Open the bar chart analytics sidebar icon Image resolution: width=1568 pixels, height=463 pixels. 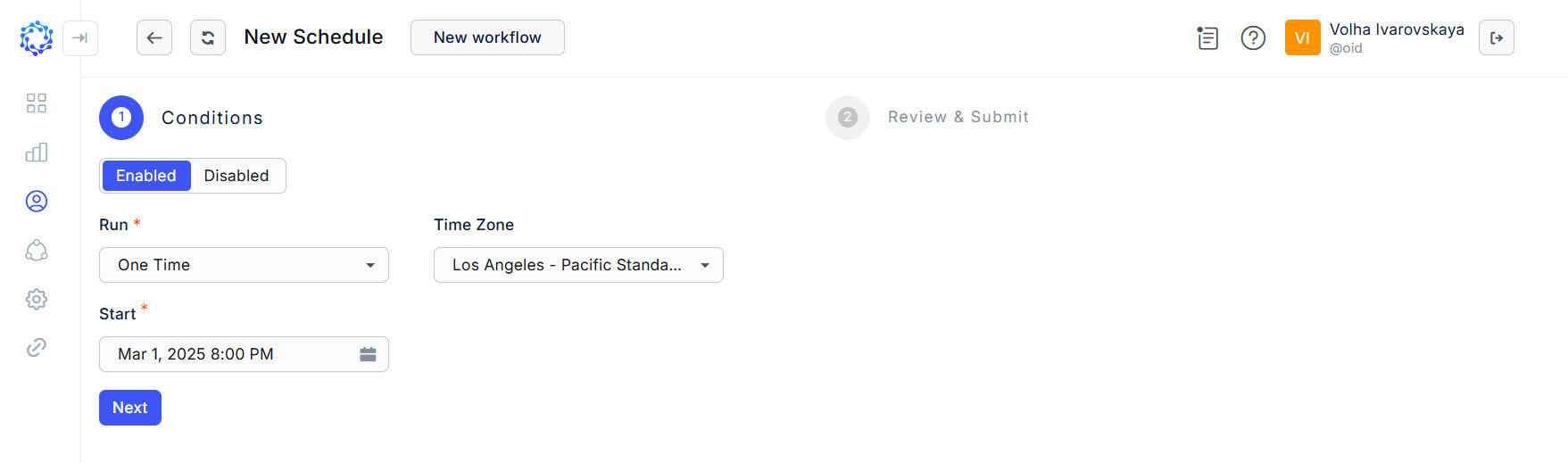37,153
